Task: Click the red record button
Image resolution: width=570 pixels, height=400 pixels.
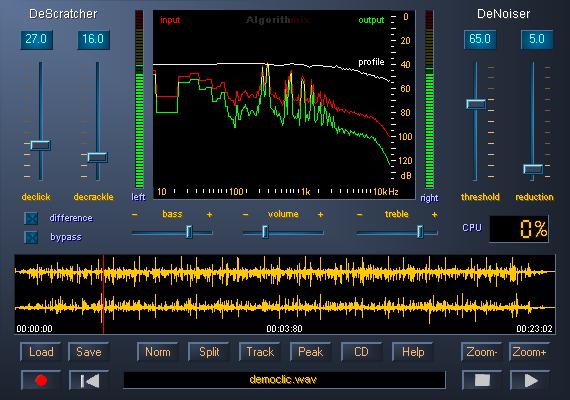Action: [41, 380]
